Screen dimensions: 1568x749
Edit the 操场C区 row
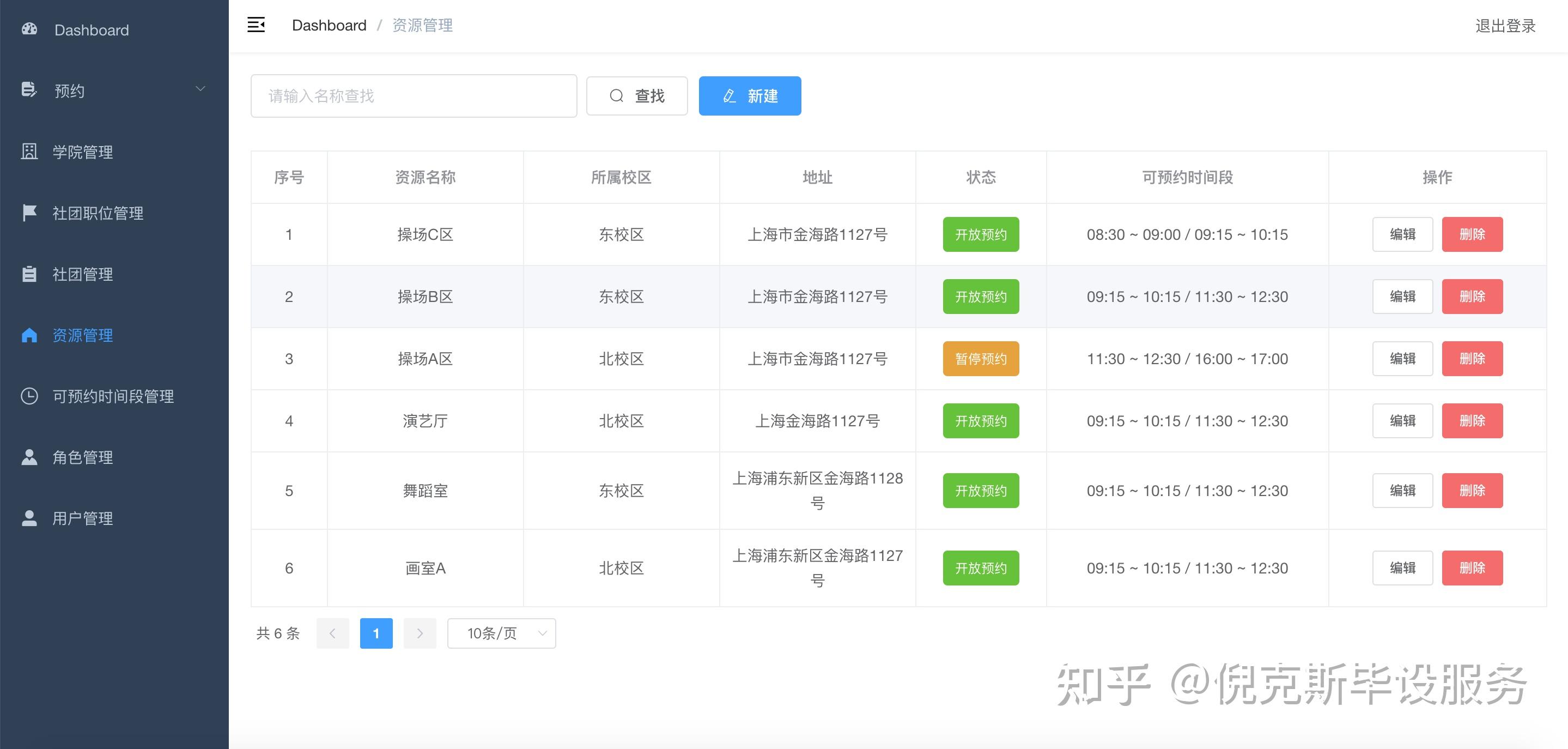click(1402, 234)
